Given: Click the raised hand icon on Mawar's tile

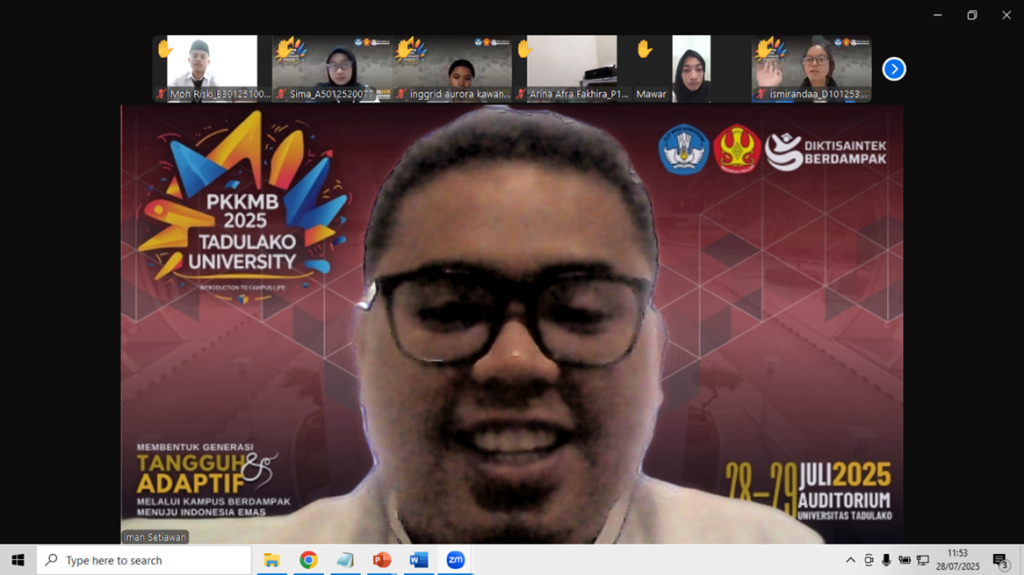Looking at the screenshot, I should pyautogui.click(x=645, y=48).
